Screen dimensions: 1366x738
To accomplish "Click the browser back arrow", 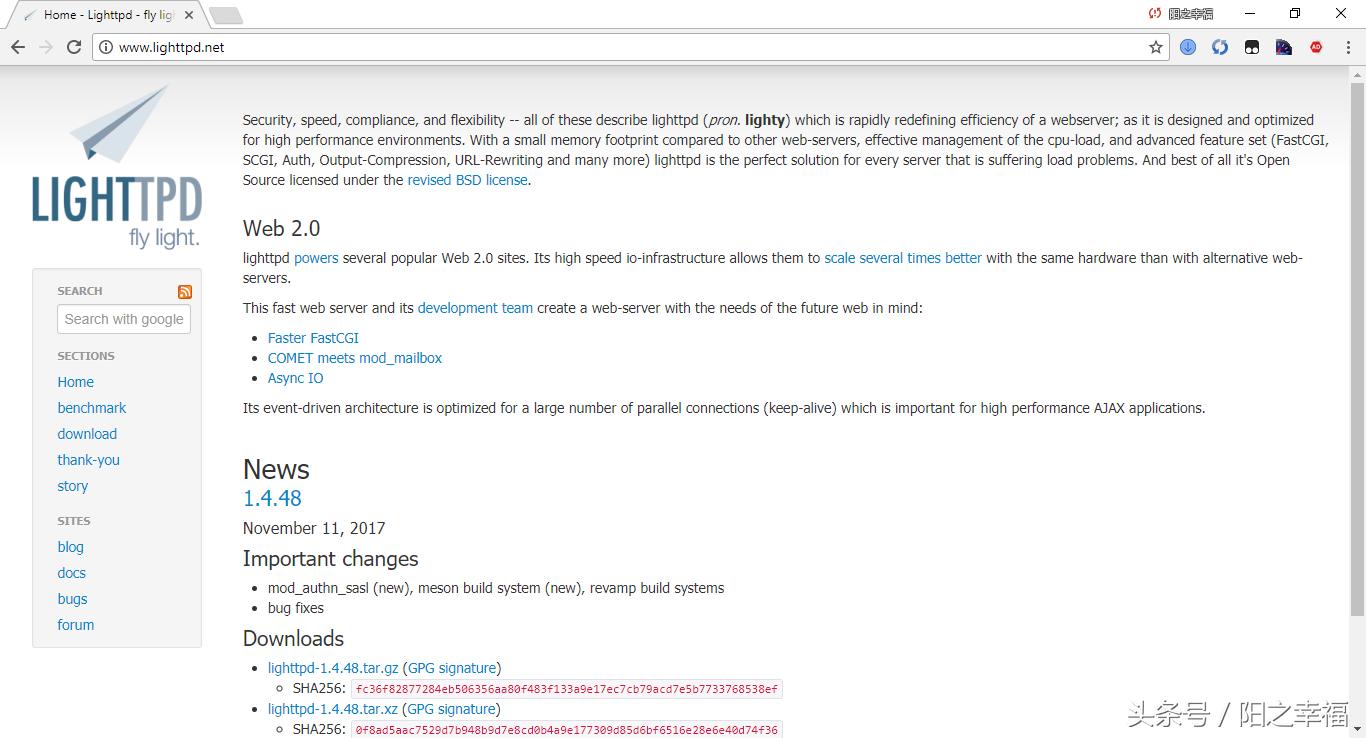I will [x=18, y=47].
